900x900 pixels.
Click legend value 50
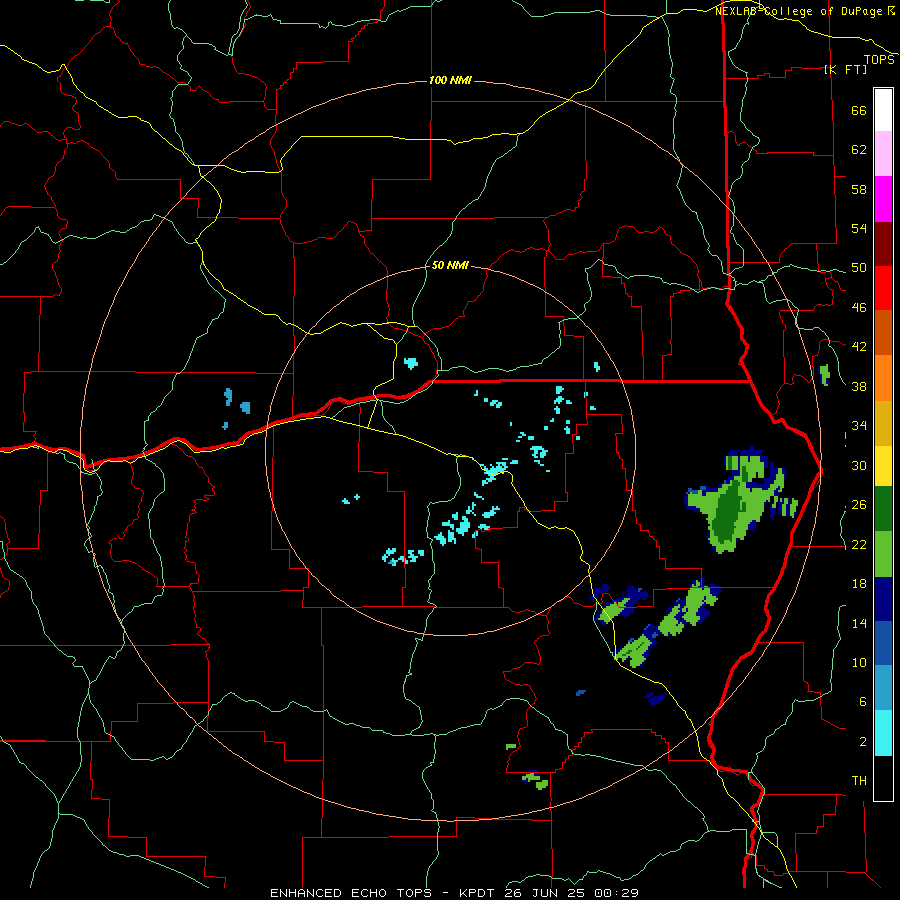(x=859, y=268)
